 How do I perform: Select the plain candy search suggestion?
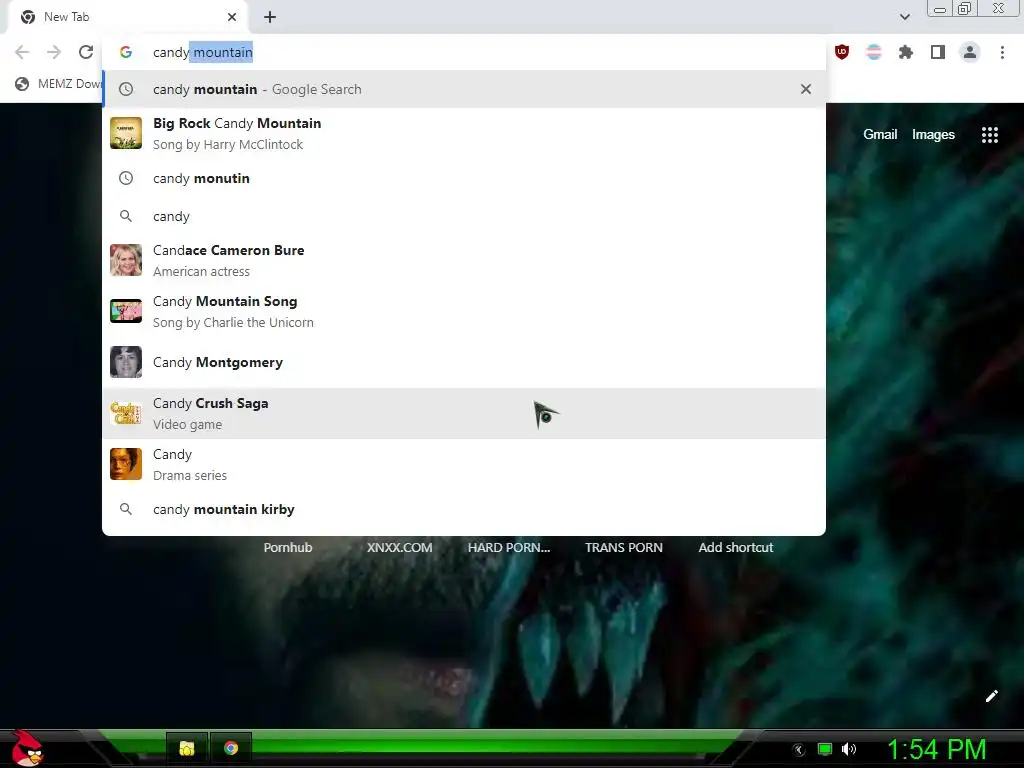[464, 216]
